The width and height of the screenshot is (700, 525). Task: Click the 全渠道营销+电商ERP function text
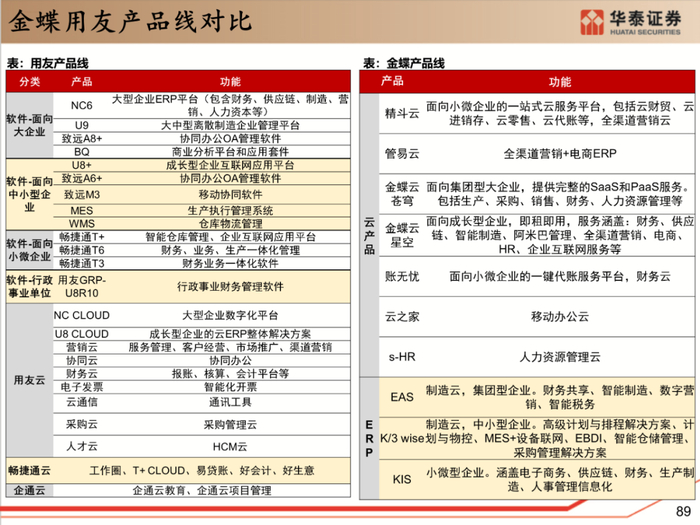[560, 154]
